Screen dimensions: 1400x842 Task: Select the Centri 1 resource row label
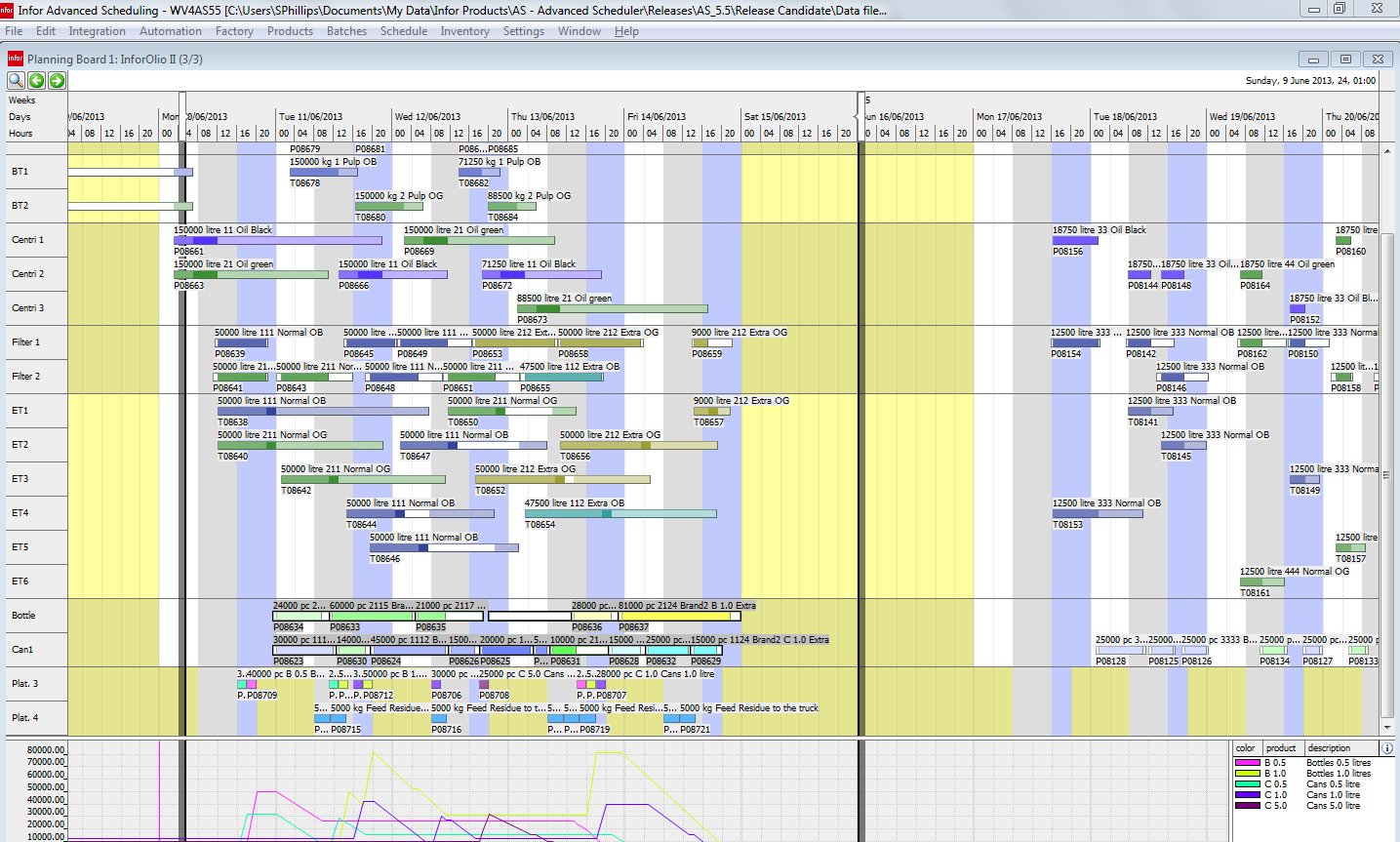click(x=28, y=240)
